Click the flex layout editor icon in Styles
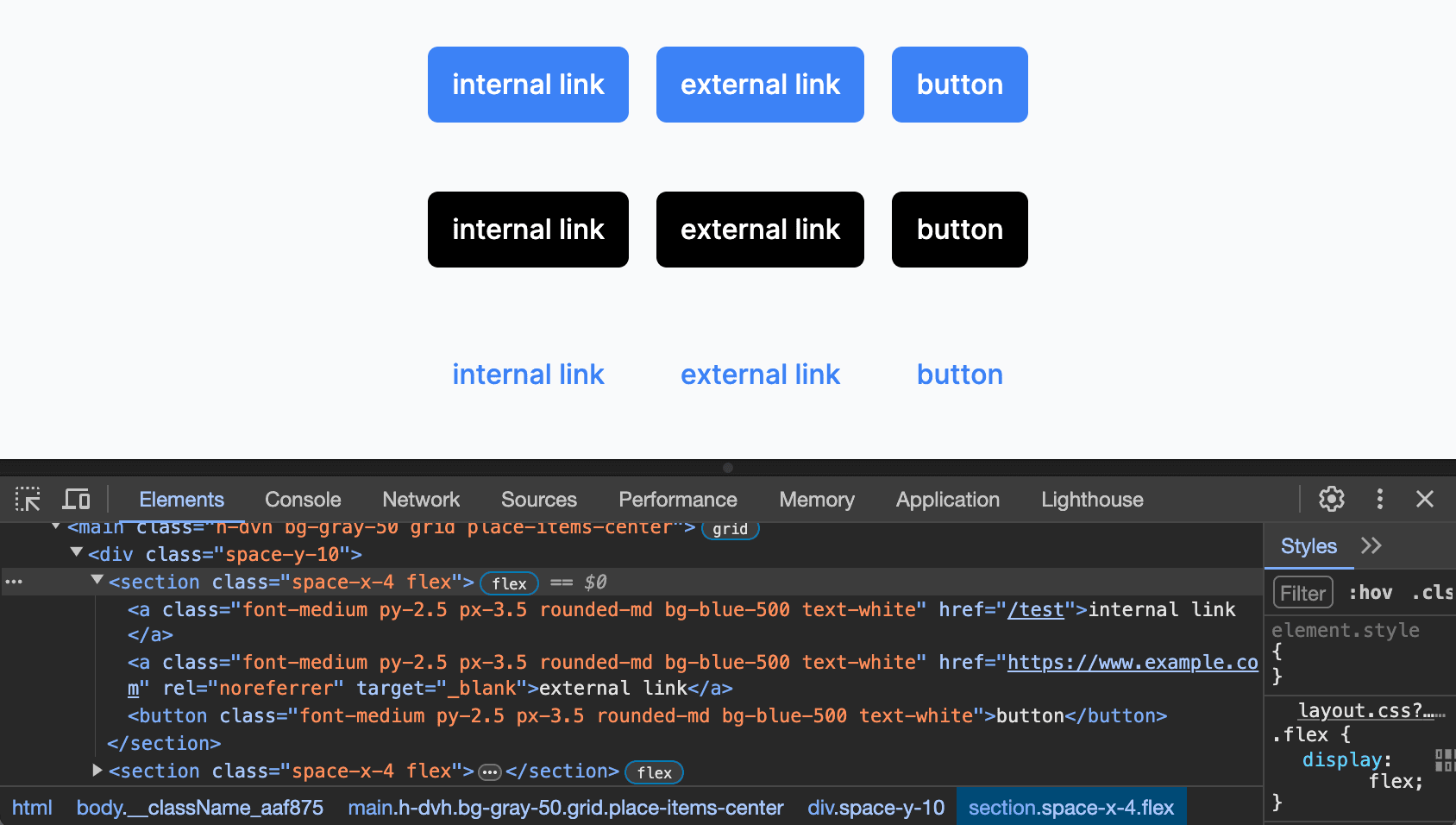 tap(1444, 759)
